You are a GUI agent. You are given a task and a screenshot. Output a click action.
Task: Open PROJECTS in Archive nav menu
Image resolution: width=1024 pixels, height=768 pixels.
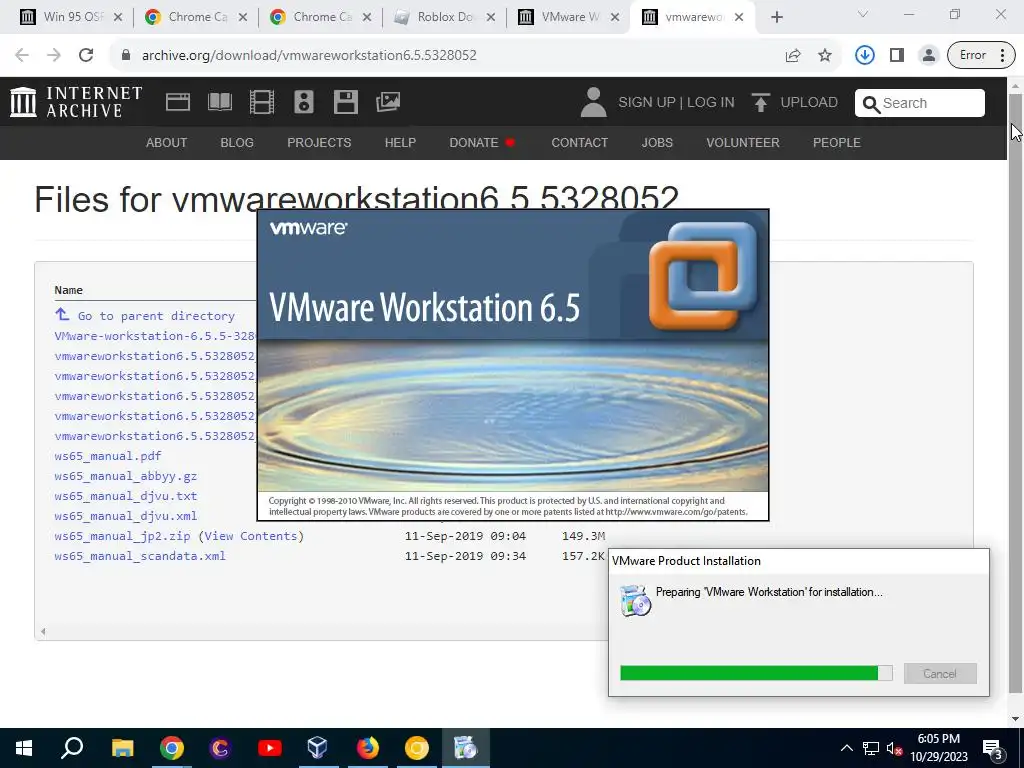click(x=319, y=142)
